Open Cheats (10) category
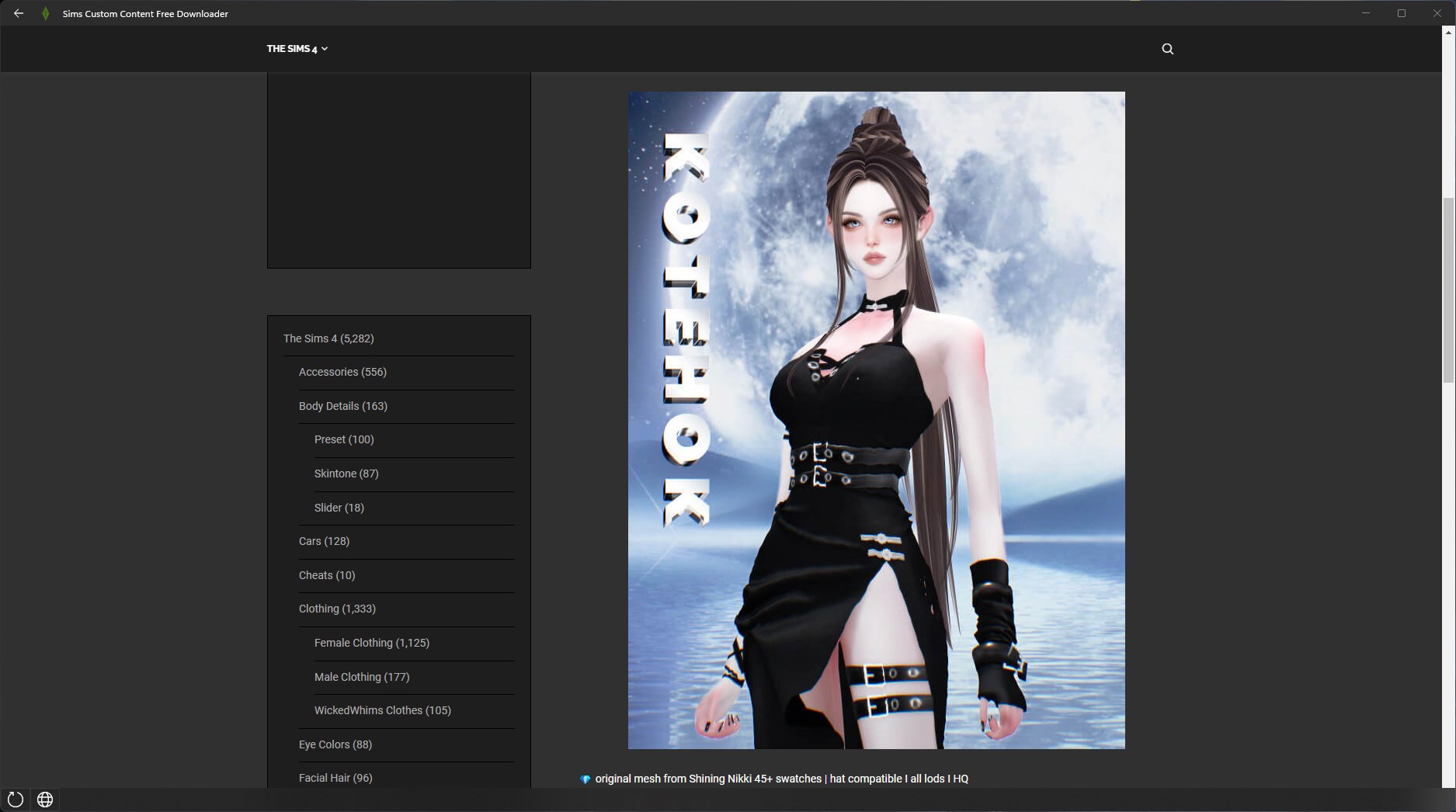1456x812 pixels. click(327, 575)
